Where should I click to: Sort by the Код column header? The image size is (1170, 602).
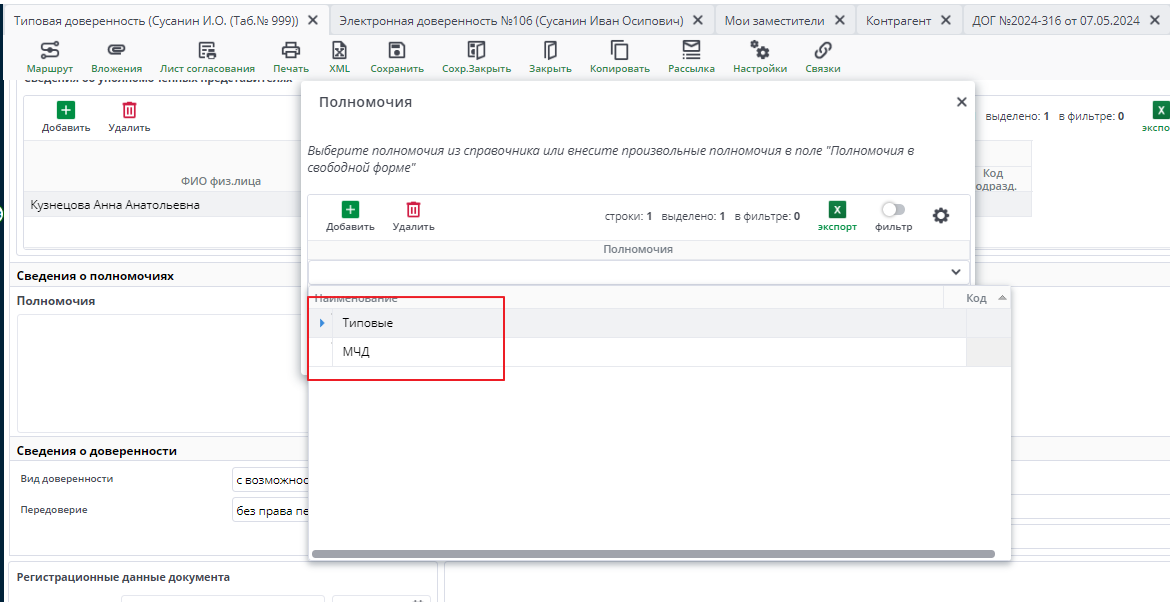pyautogui.click(x=976, y=298)
